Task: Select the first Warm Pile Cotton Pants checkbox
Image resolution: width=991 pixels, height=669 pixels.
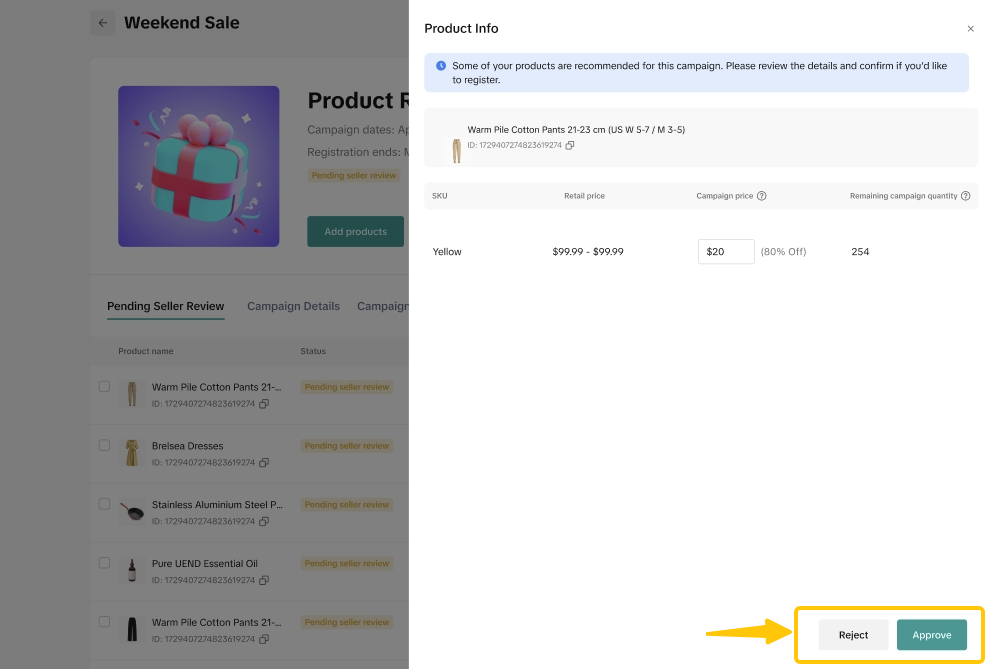Action: 104,386
